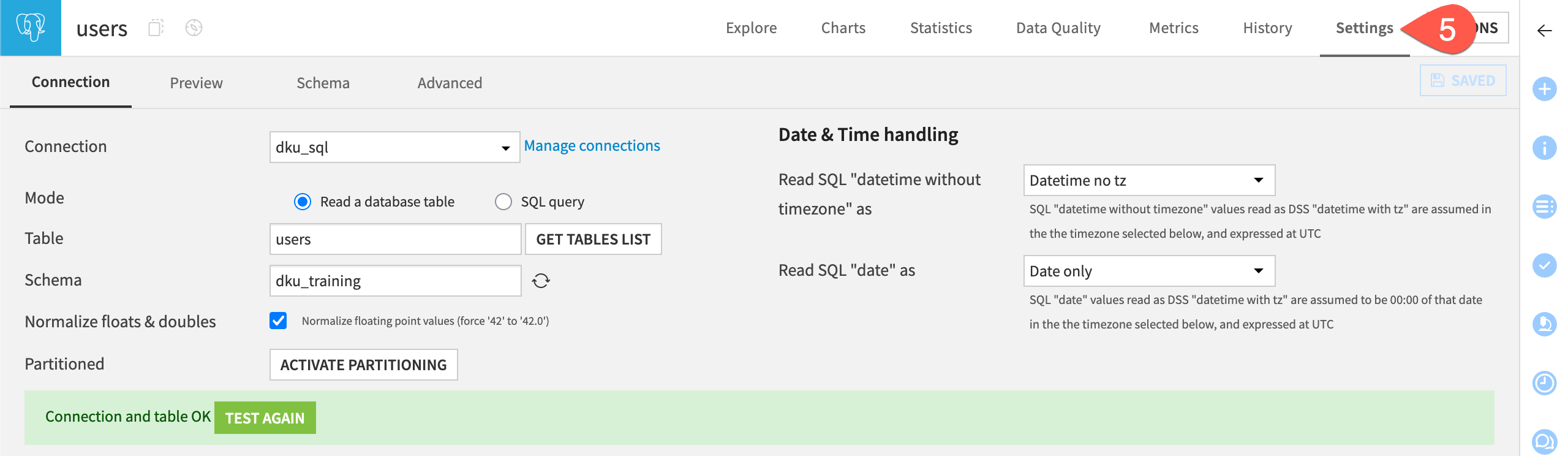
Task: Open the Statistics tab
Action: [941, 28]
